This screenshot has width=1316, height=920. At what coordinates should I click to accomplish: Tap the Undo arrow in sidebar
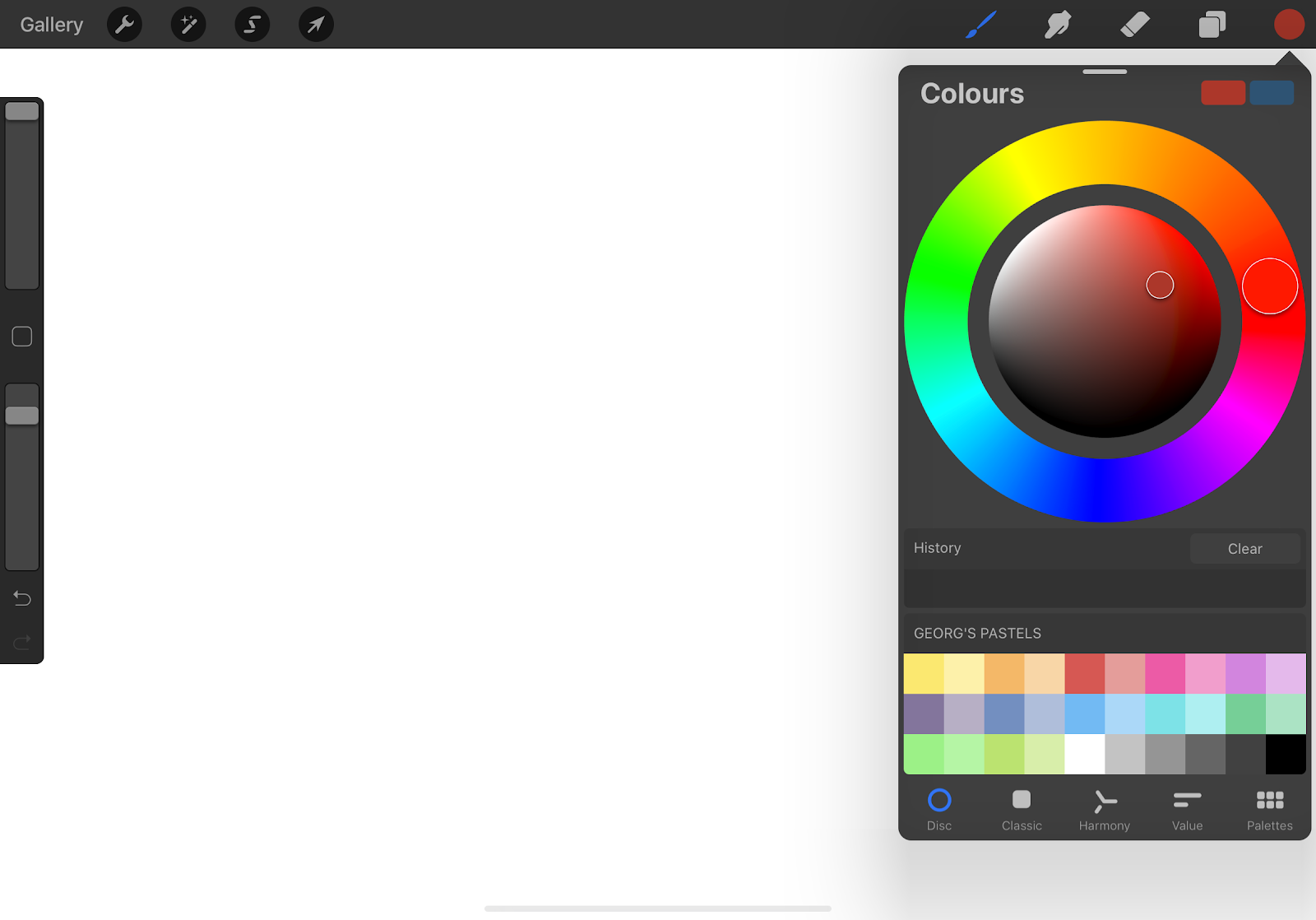(22, 598)
